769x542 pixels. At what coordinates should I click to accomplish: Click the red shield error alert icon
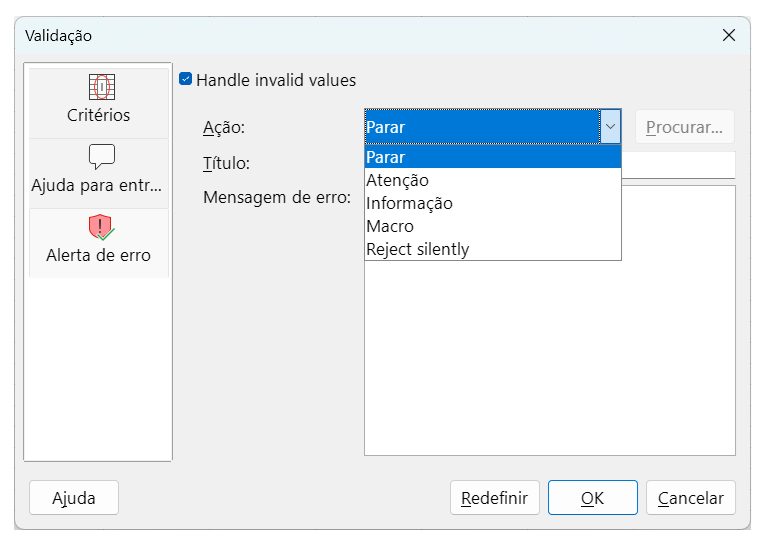tap(101, 227)
